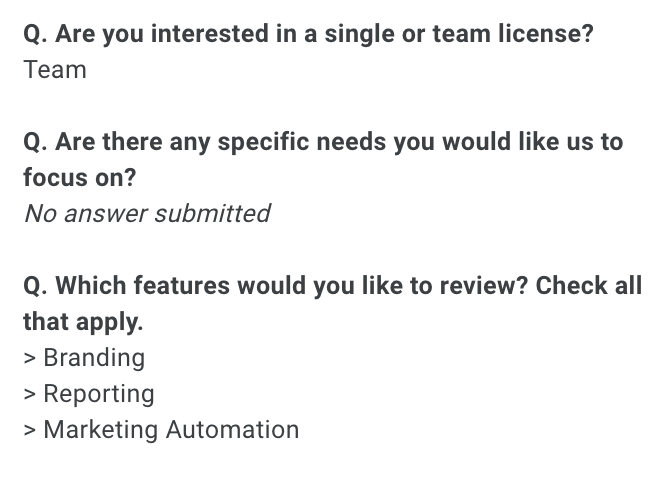Viewport: 668px width, 496px height.
Task: Click the "Check all" phrase
Action: 588,286
